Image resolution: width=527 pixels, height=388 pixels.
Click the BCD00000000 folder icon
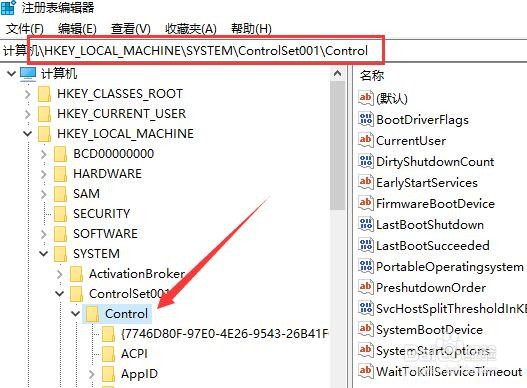tap(60, 154)
